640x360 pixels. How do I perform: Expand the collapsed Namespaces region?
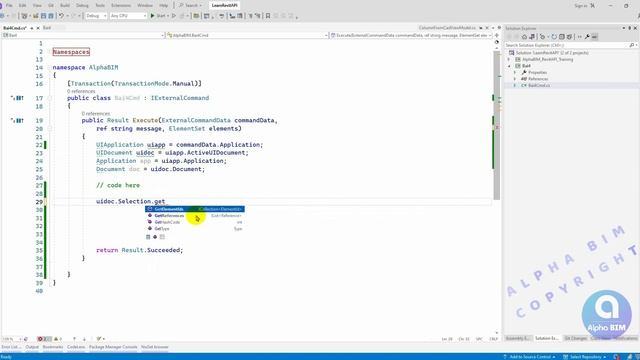pos(71,52)
